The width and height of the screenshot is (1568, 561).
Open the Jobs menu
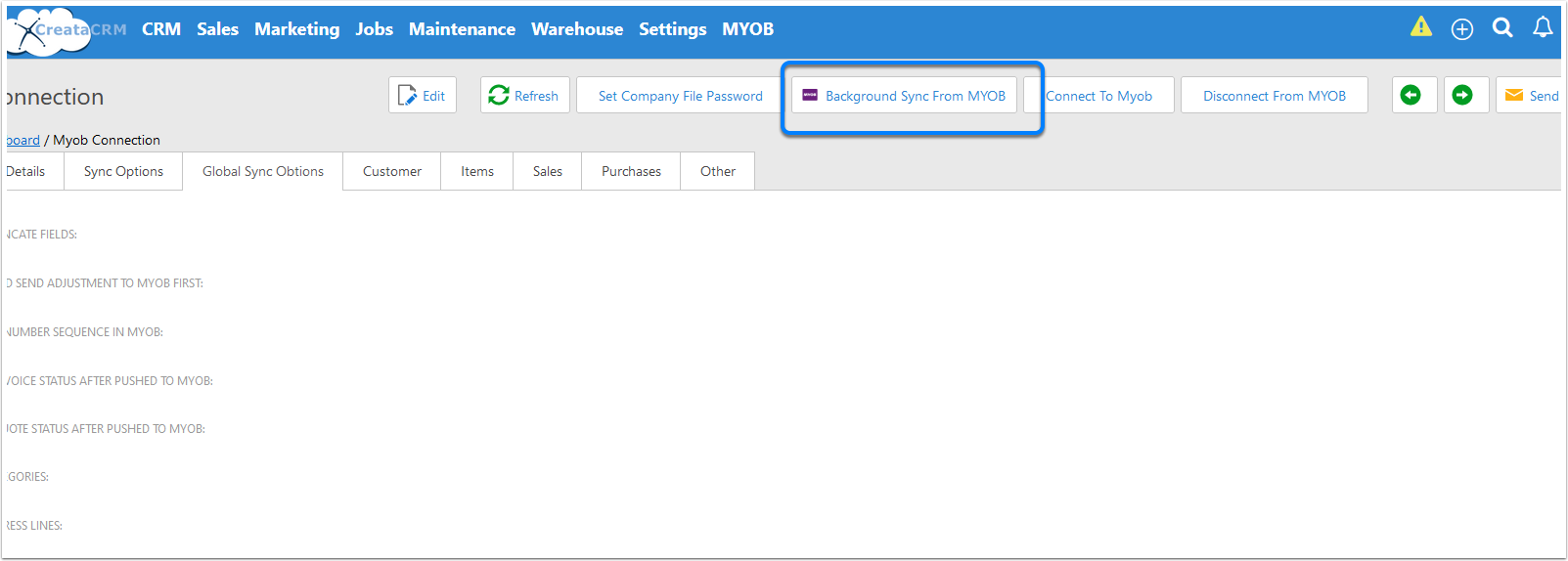click(x=375, y=29)
